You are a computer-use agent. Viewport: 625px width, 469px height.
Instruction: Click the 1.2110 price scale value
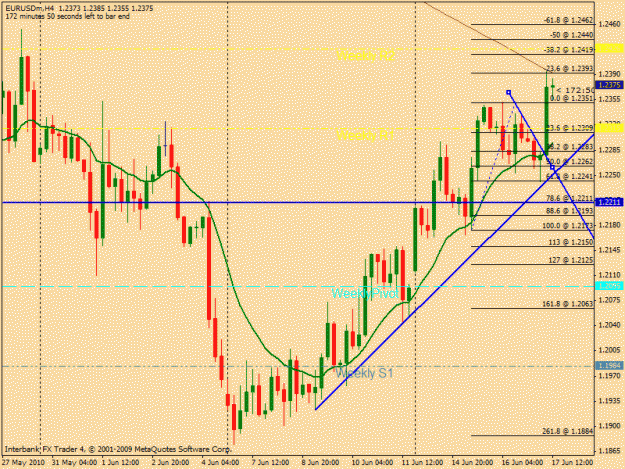(609, 275)
